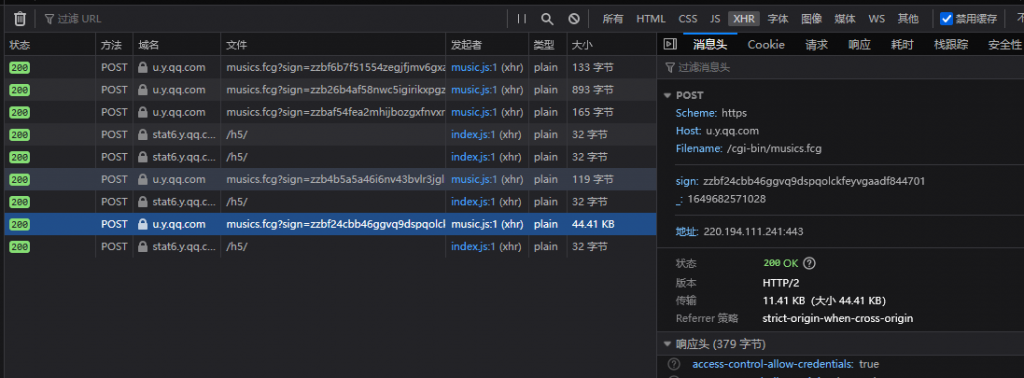Pause network recording via the pause icon
1024x378 pixels.
pos(521,19)
